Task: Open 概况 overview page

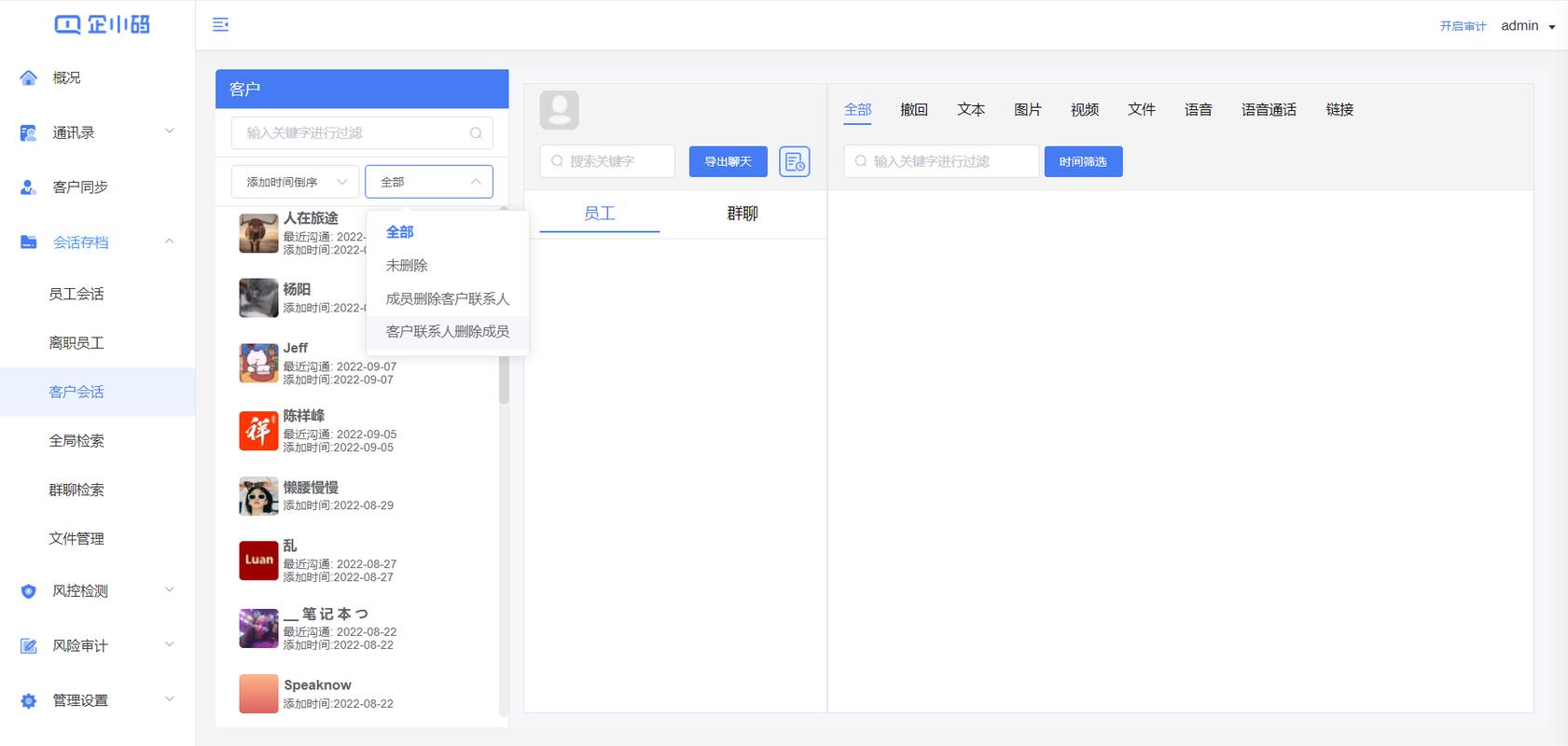Action: [97, 77]
